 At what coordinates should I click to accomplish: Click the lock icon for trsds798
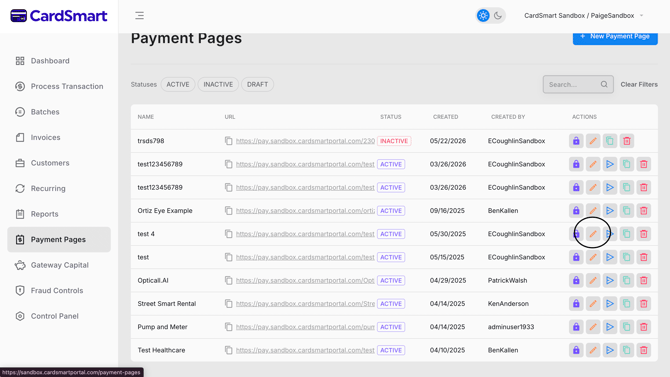[x=576, y=141]
